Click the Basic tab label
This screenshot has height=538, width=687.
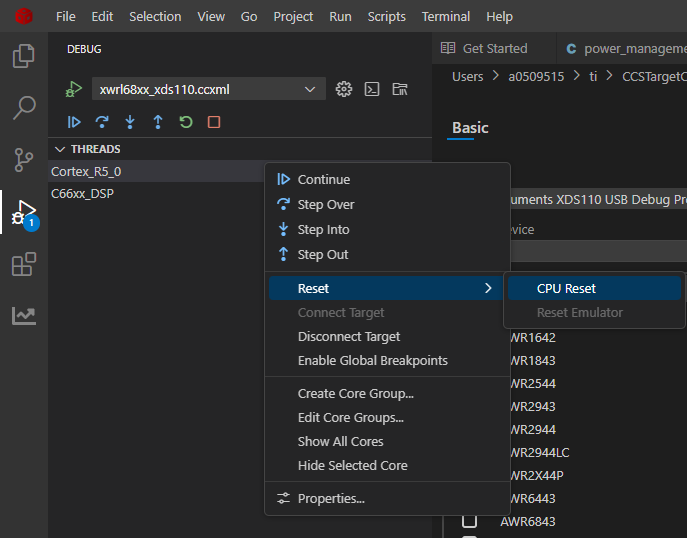[x=470, y=128]
